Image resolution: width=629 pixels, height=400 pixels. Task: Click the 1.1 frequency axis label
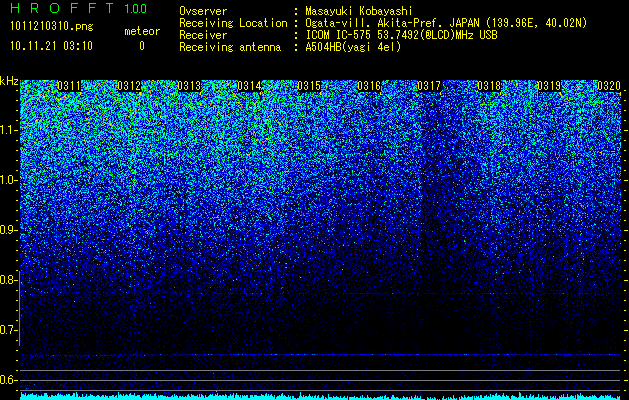pyautogui.click(x=9, y=130)
